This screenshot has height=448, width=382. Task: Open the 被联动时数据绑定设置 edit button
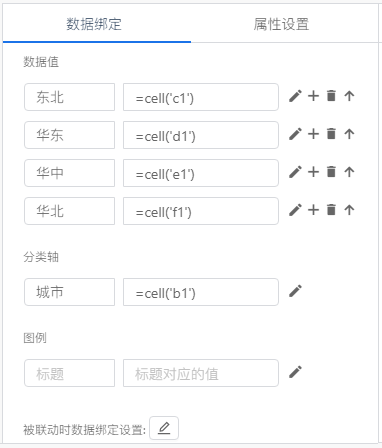coord(164,428)
